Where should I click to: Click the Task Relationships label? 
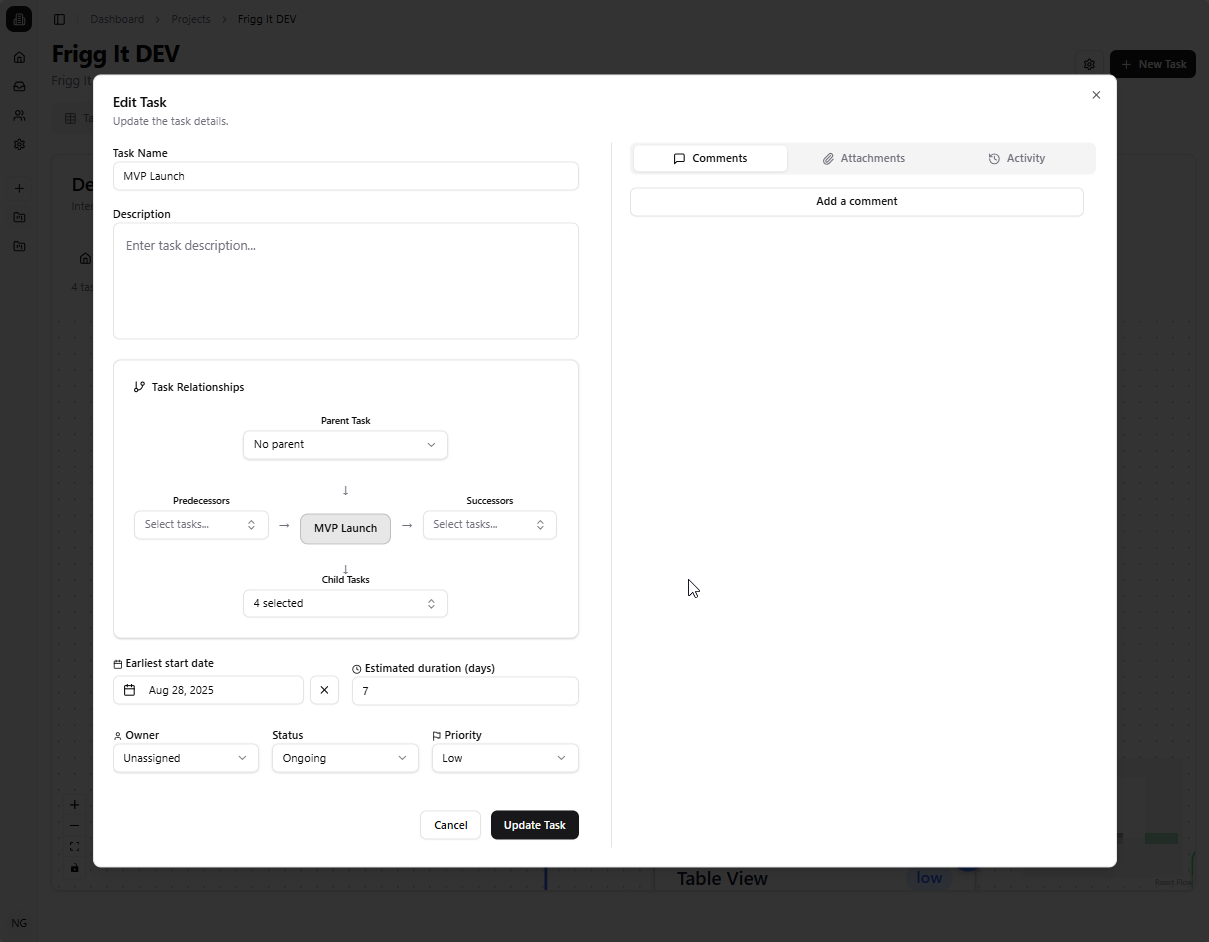[x=198, y=387]
